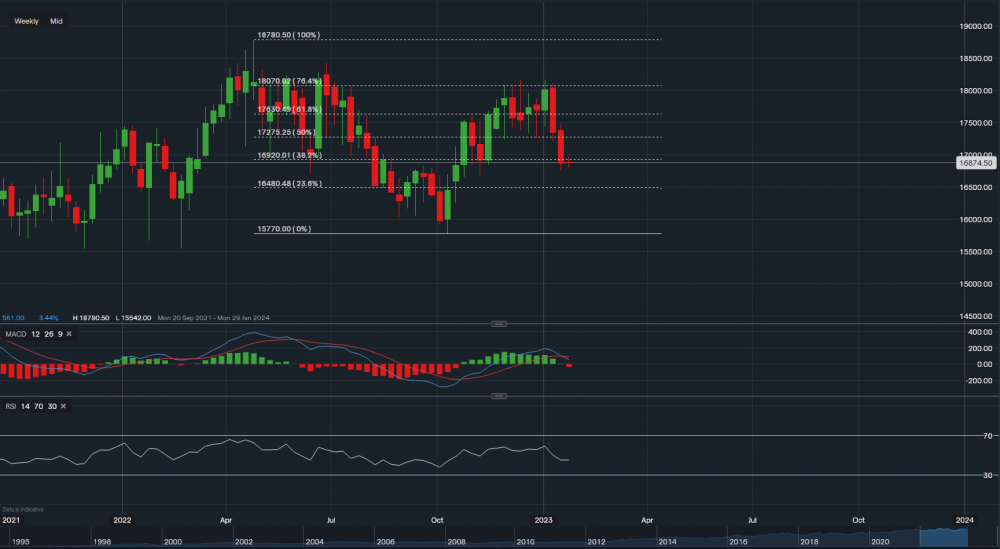Select the 16920.01 (38.2%) Fibonacci label
This screenshot has height=549, width=1000.
[289, 155]
